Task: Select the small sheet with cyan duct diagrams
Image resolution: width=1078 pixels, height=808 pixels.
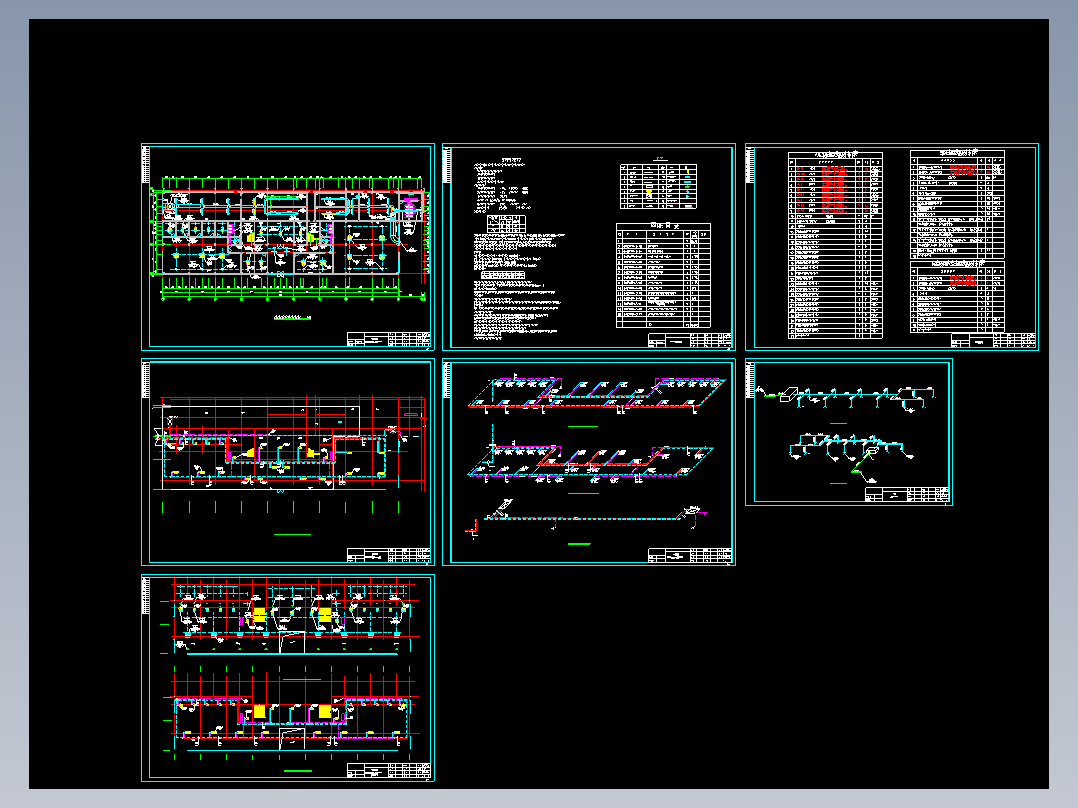Action: click(849, 432)
